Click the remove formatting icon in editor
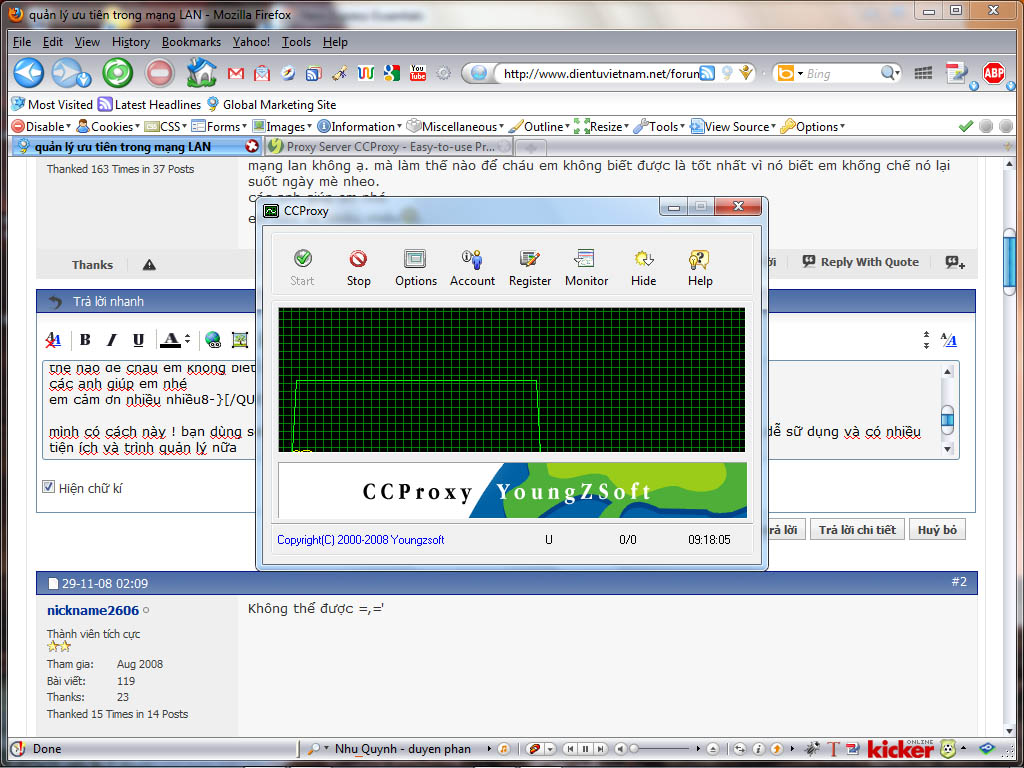The height and width of the screenshot is (768, 1024). (54, 340)
